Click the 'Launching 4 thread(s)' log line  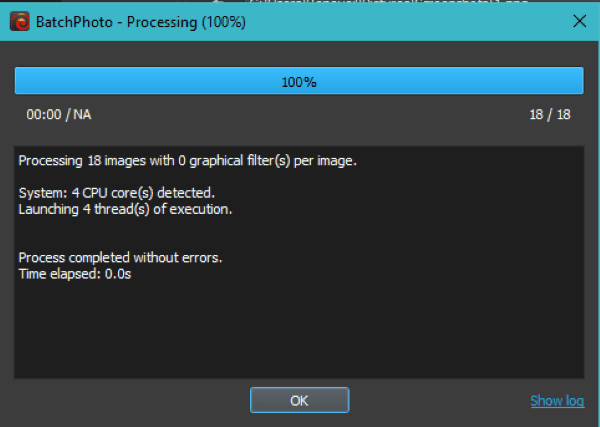click(125, 208)
